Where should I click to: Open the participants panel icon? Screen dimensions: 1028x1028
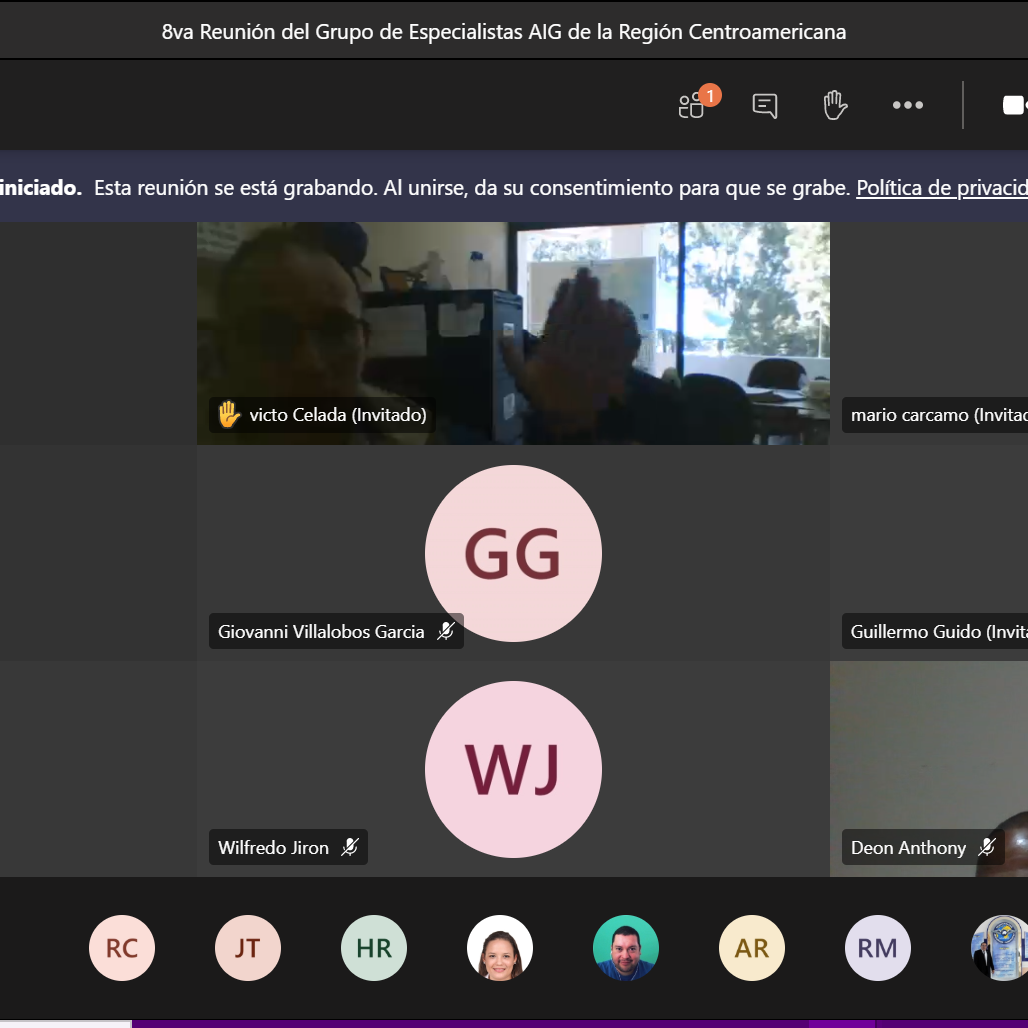point(693,105)
